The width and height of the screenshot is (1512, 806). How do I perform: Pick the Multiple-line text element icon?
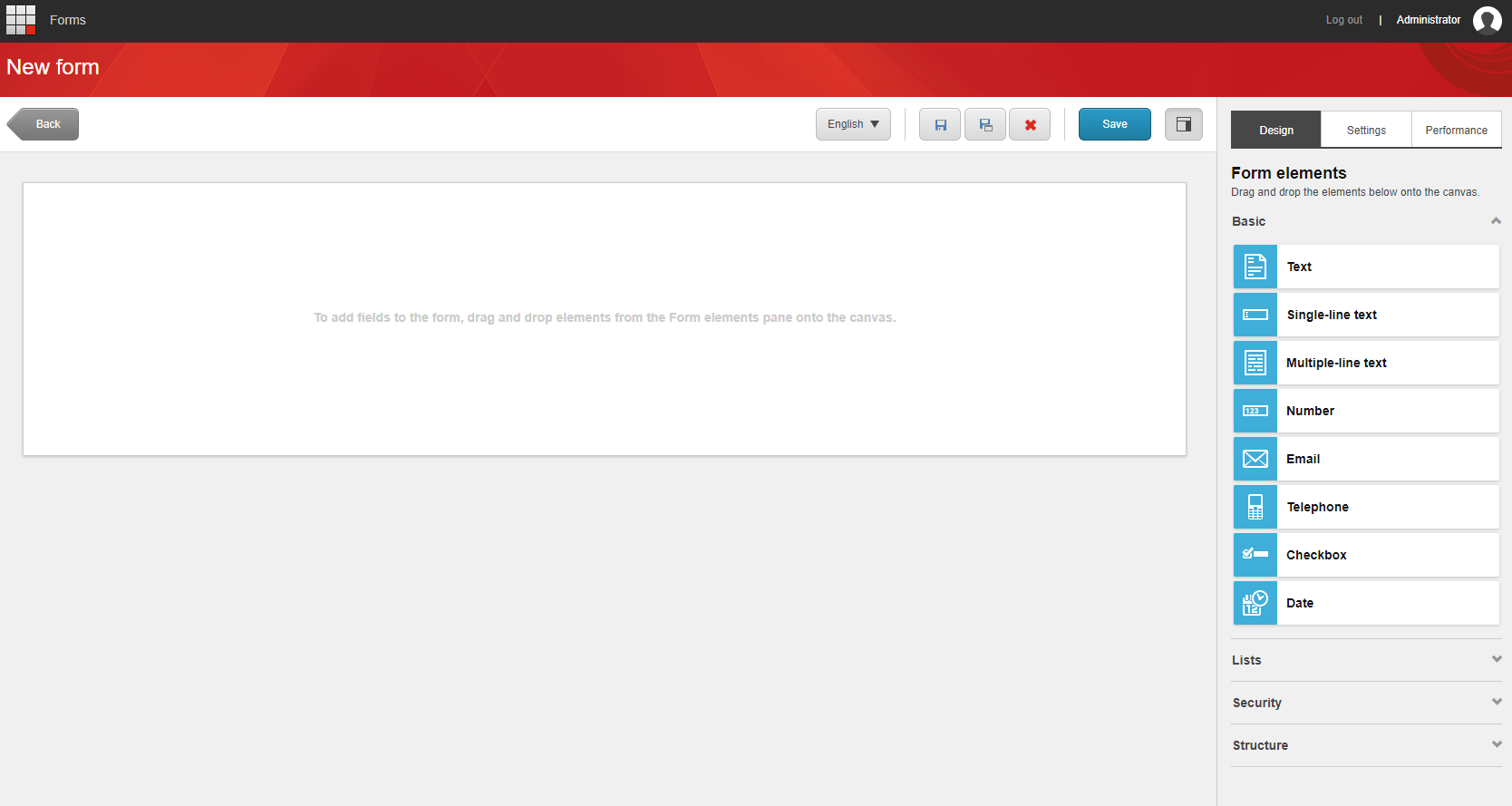pos(1255,363)
